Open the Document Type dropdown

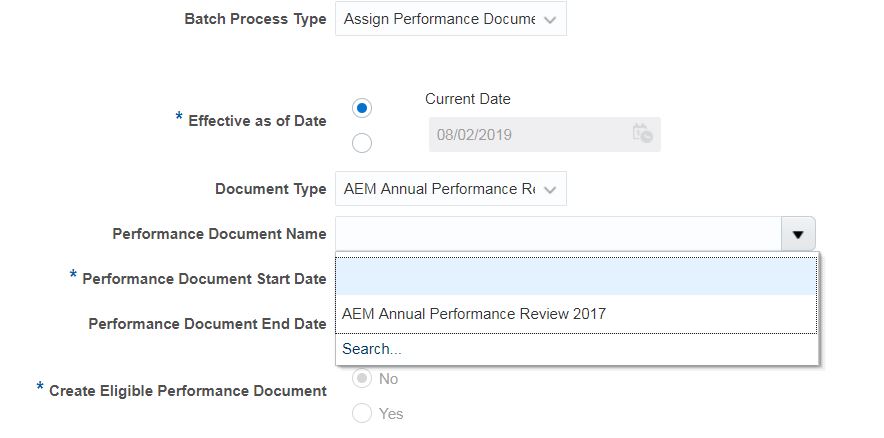tap(450, 189)
